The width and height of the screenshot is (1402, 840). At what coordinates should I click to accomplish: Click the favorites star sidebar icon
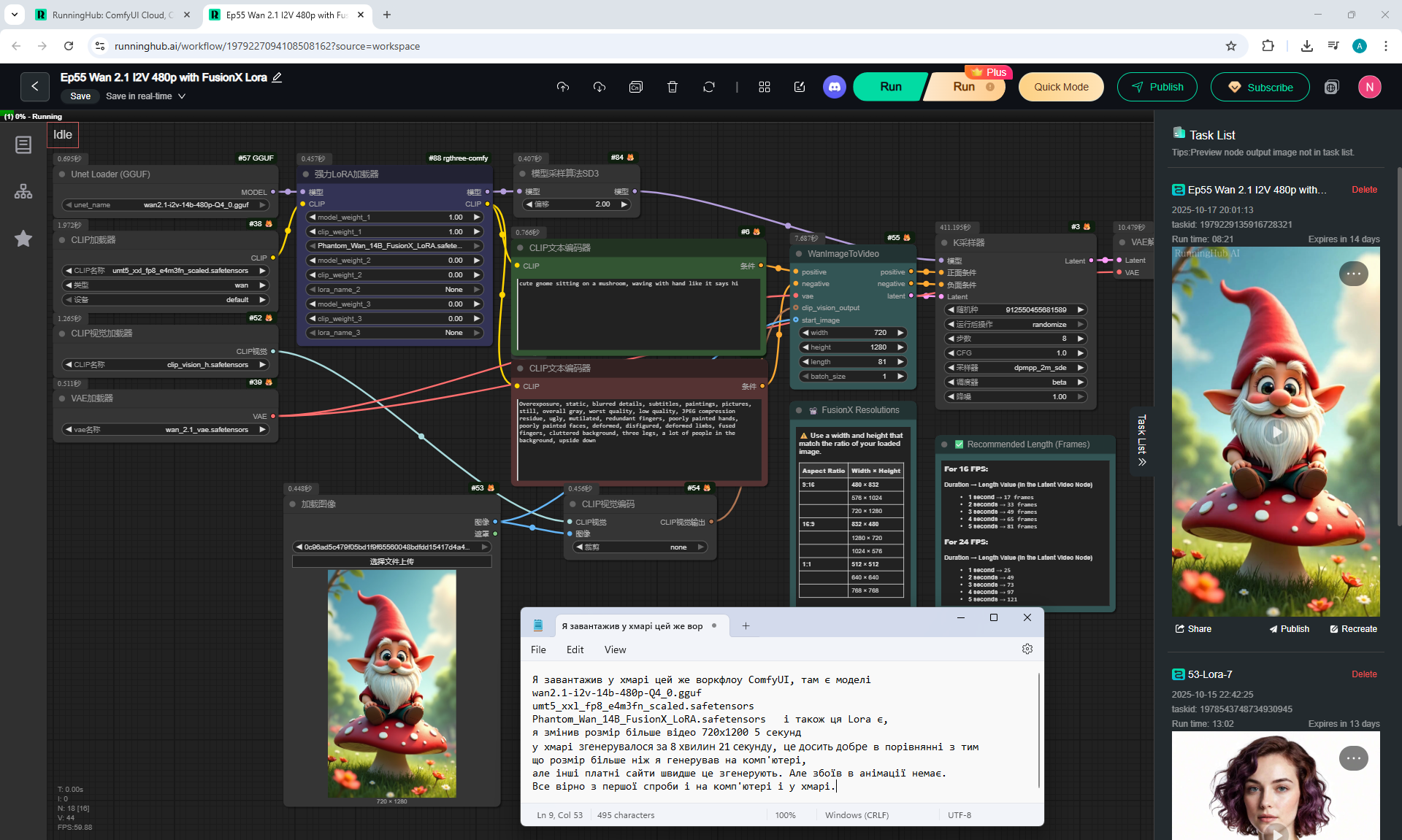[23, 239]
